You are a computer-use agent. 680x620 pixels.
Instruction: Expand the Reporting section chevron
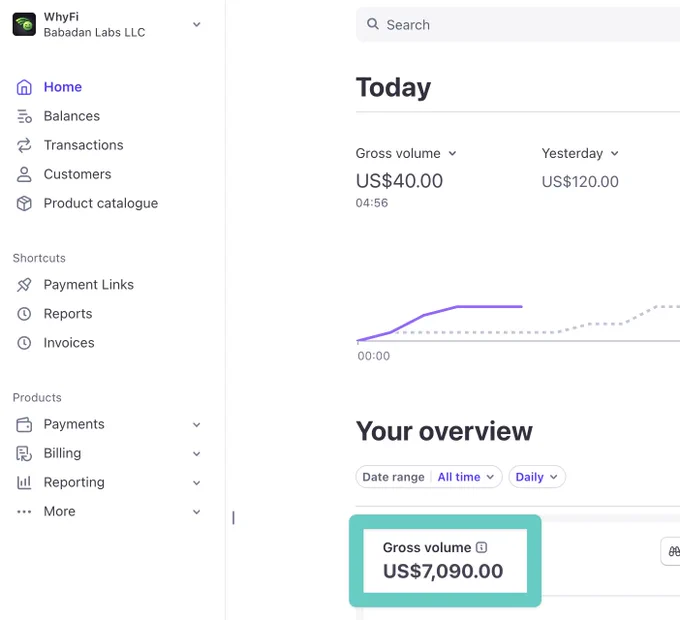pyautogui.click(x=196, y=483)
